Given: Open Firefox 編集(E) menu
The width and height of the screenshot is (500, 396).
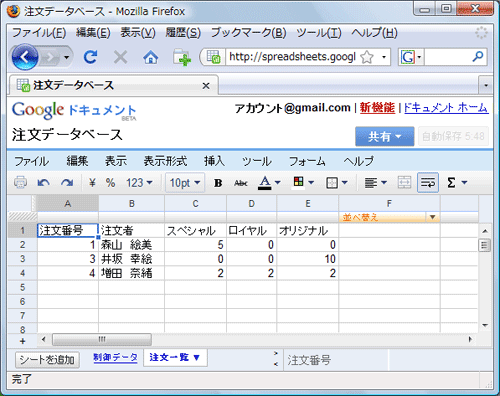Looking at the screenshot, I should pos(93,33).
